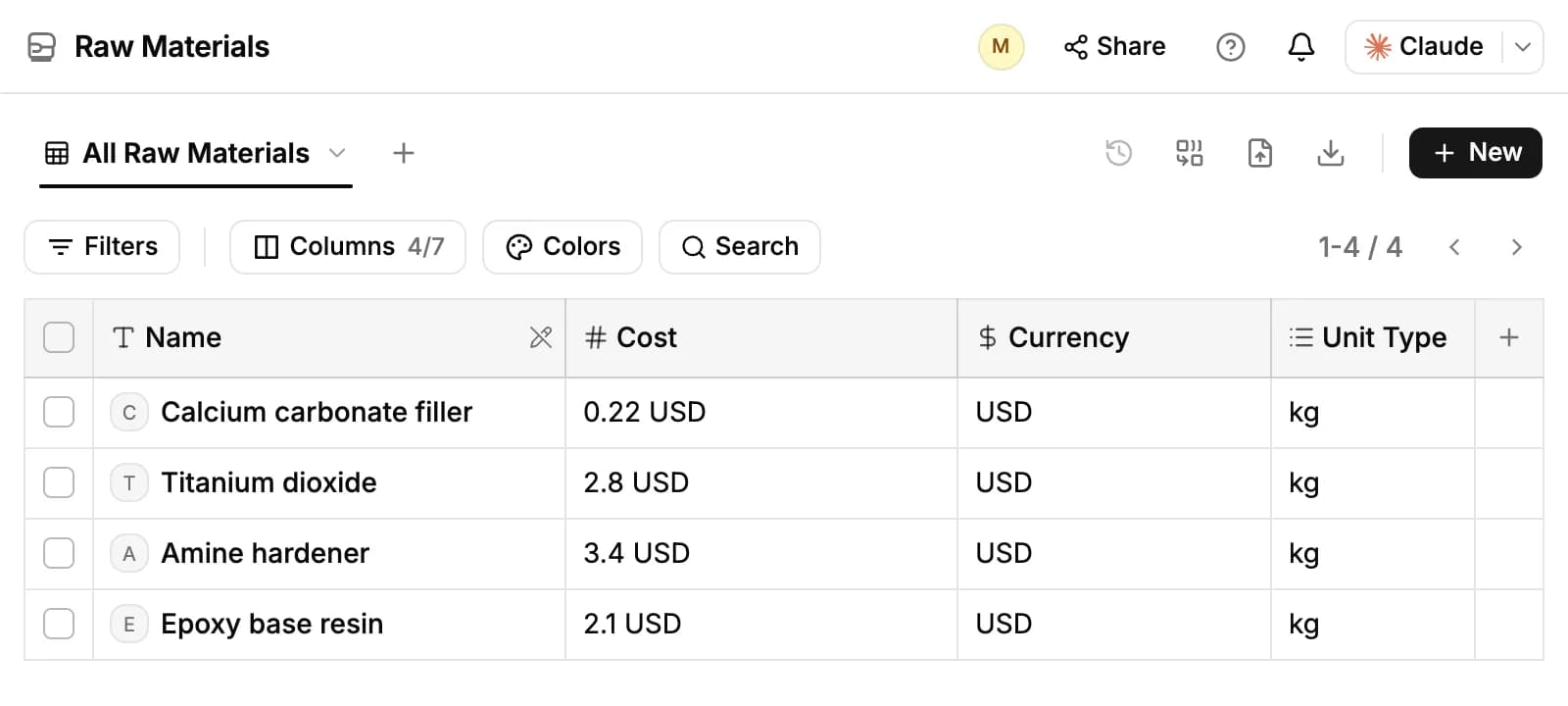Click the Currency column header
Image resolution: width=1568 pixels, height=706 pixels.
coord(1113,337)
